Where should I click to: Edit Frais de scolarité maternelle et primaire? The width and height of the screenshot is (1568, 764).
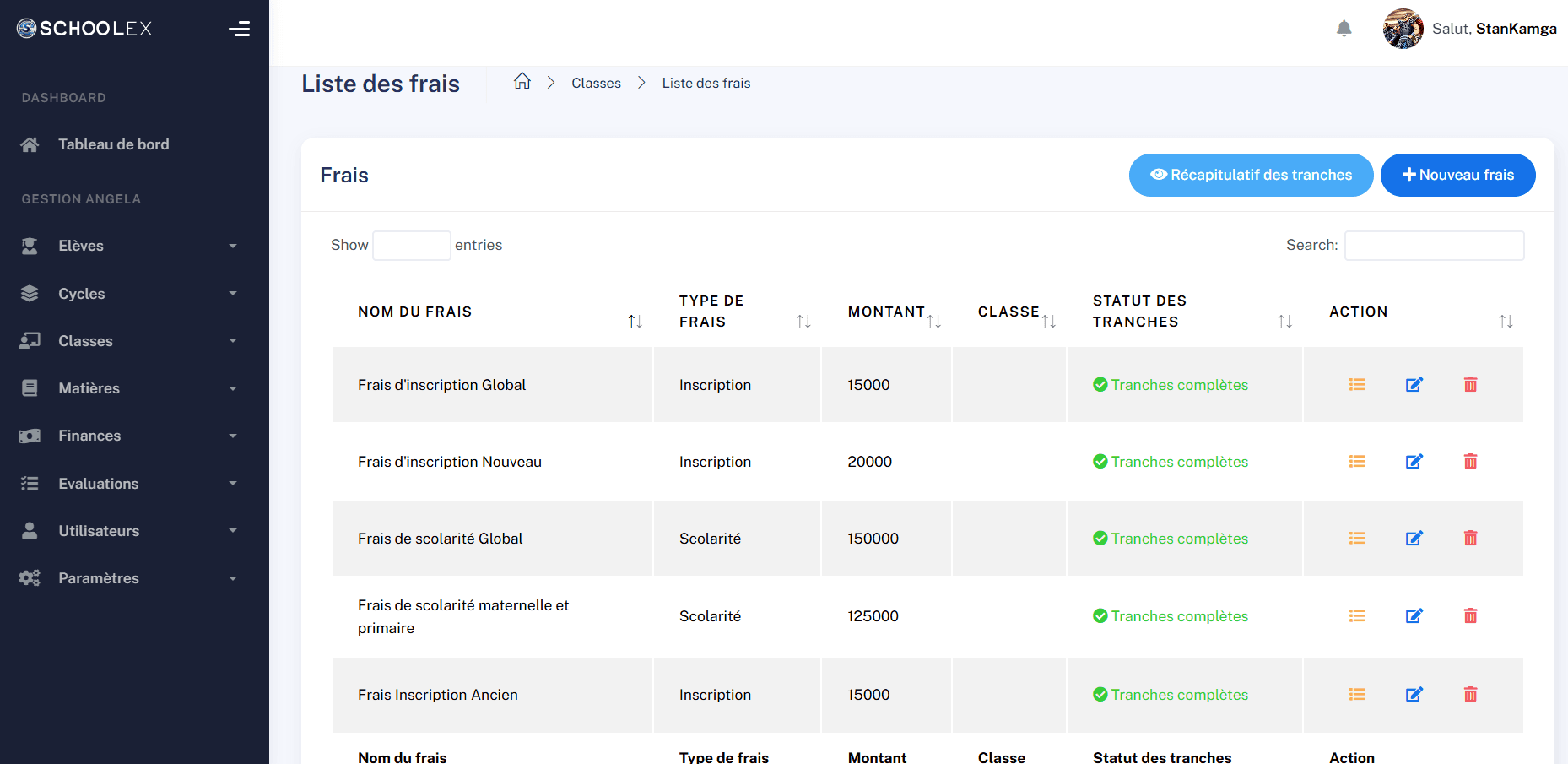[1414, 616]
